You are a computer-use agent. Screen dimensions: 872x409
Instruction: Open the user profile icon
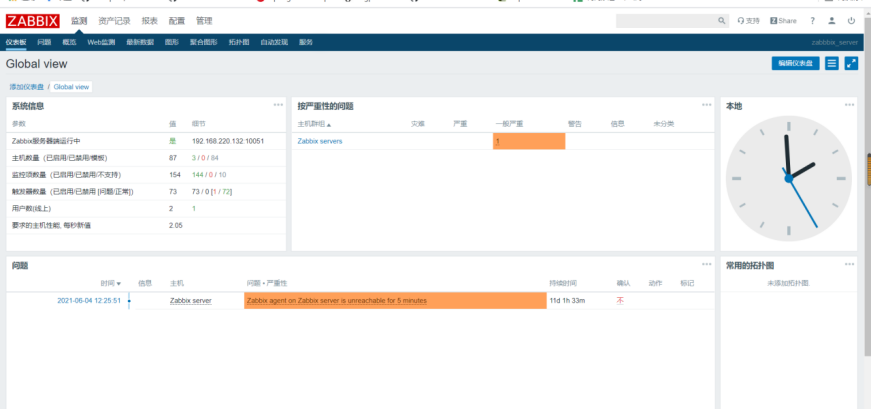coord(831,21)
